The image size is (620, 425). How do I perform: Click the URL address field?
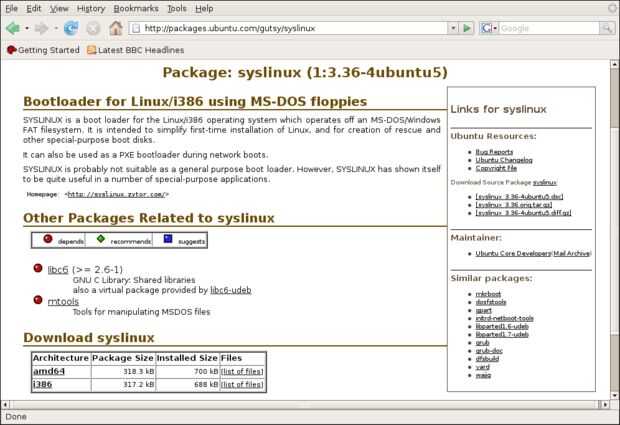click(x=295, y=28)
